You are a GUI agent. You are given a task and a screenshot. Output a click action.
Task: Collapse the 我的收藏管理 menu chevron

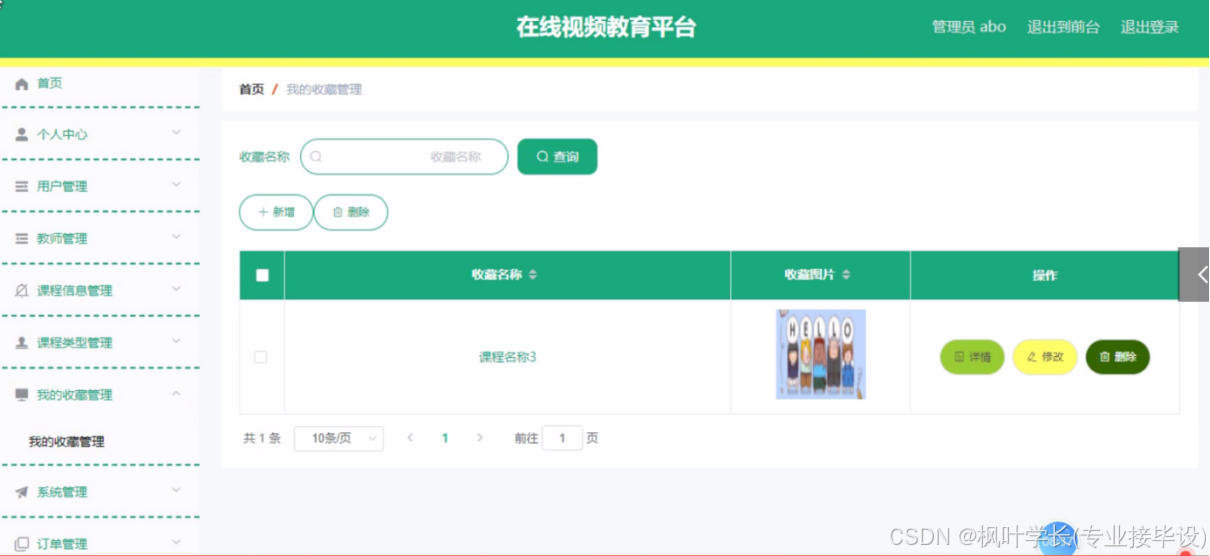176,393
